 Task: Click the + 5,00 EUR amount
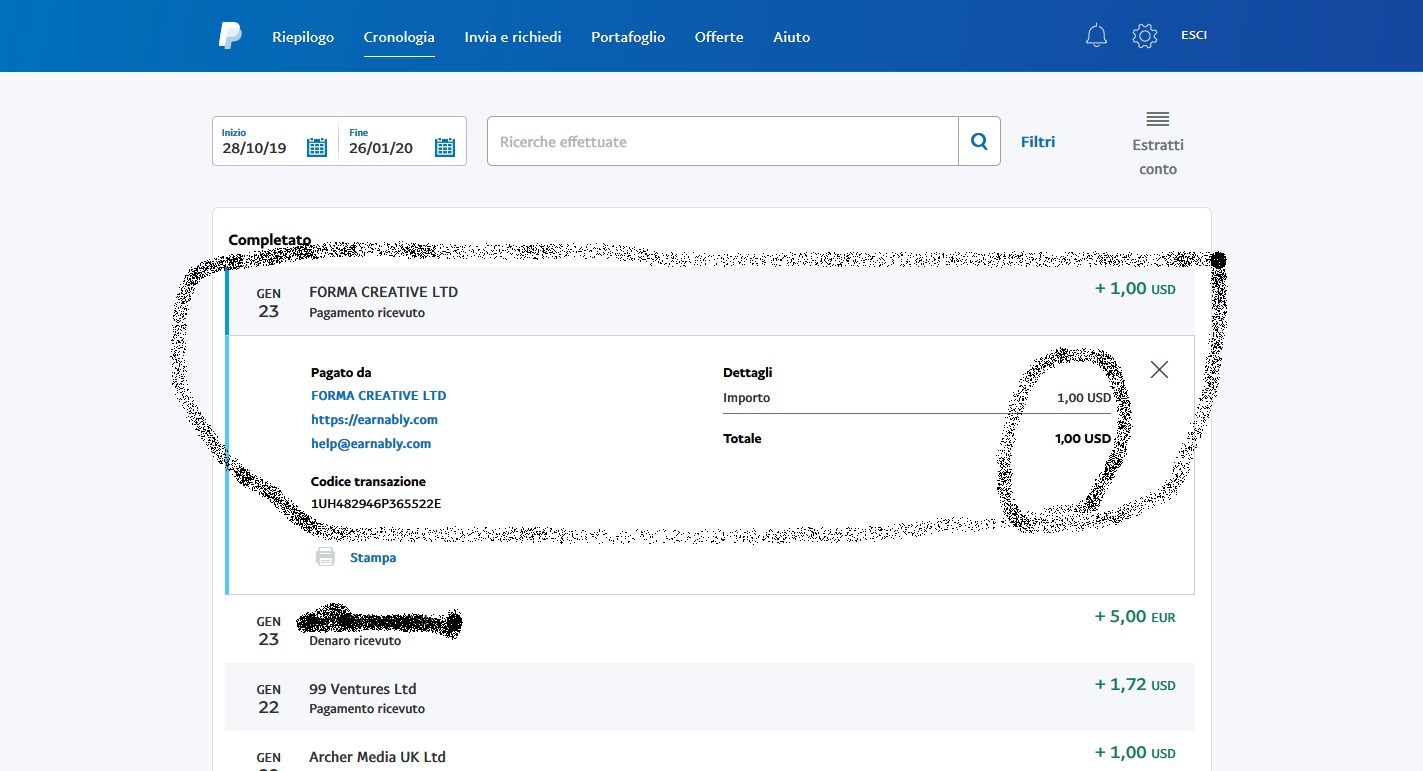pos(1135,617)
